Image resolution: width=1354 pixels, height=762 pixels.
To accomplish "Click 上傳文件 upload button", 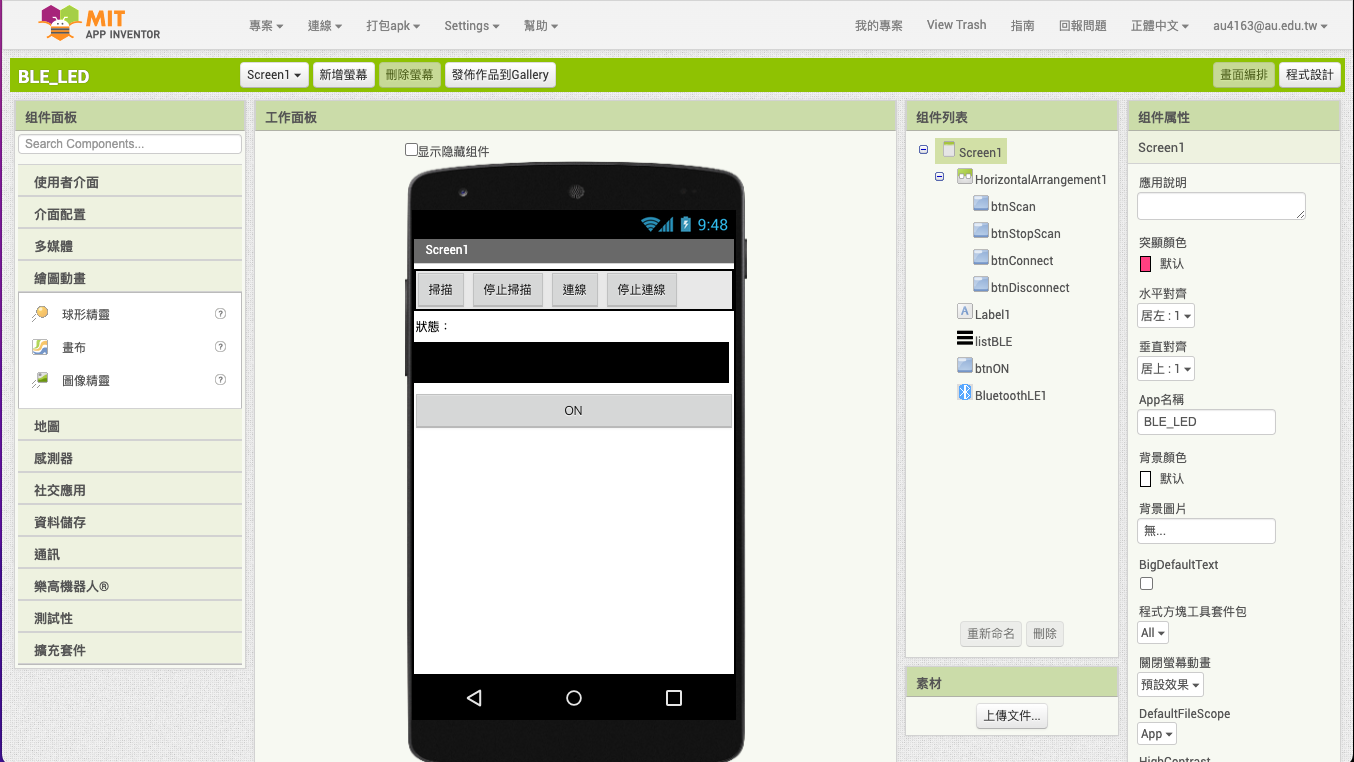I will click(1012, 716).
